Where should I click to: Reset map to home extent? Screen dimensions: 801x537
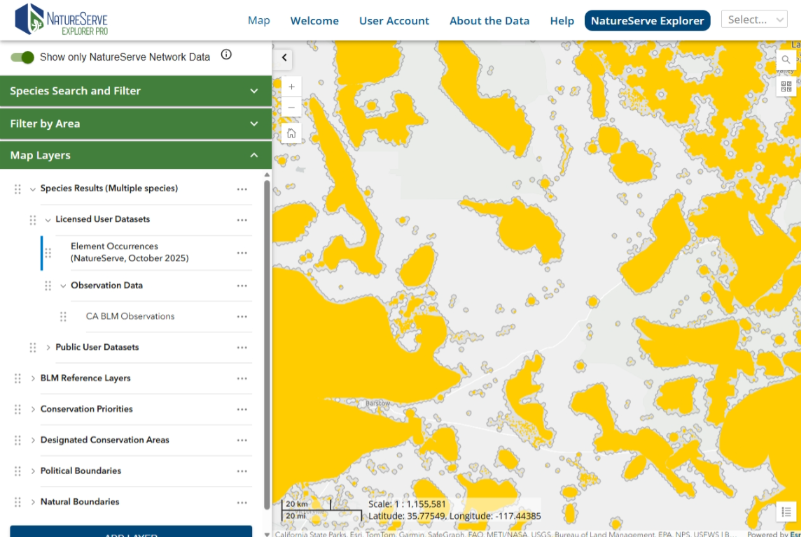pyautogui.click(x=291, y=133)
